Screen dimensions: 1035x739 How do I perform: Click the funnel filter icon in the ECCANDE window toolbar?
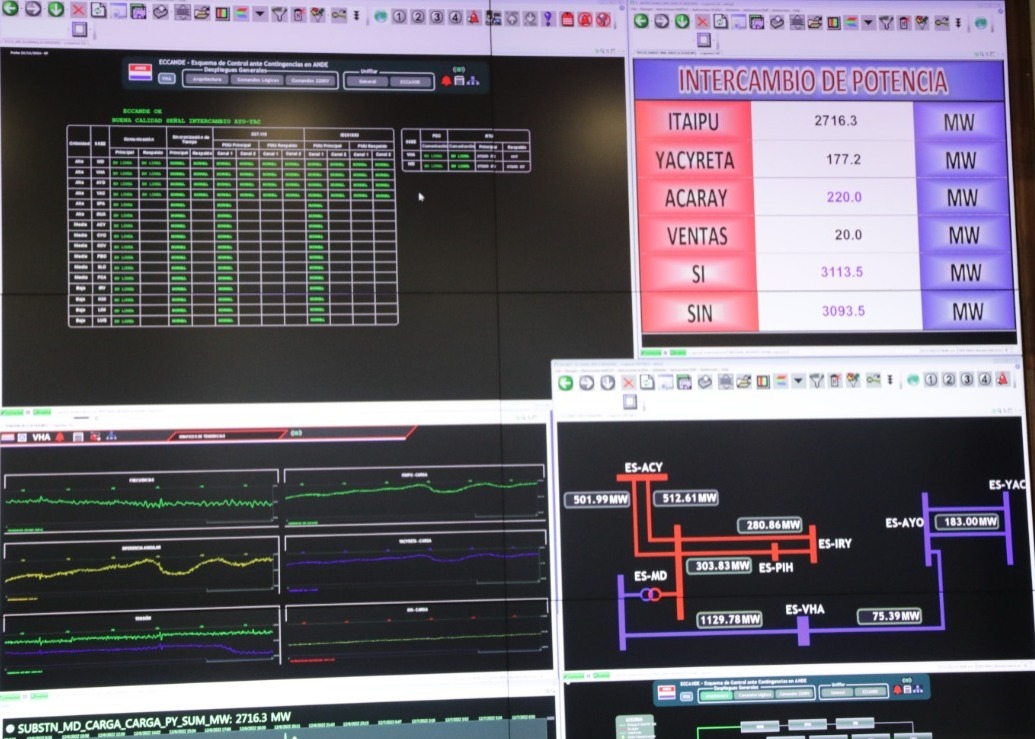[279, 14]
